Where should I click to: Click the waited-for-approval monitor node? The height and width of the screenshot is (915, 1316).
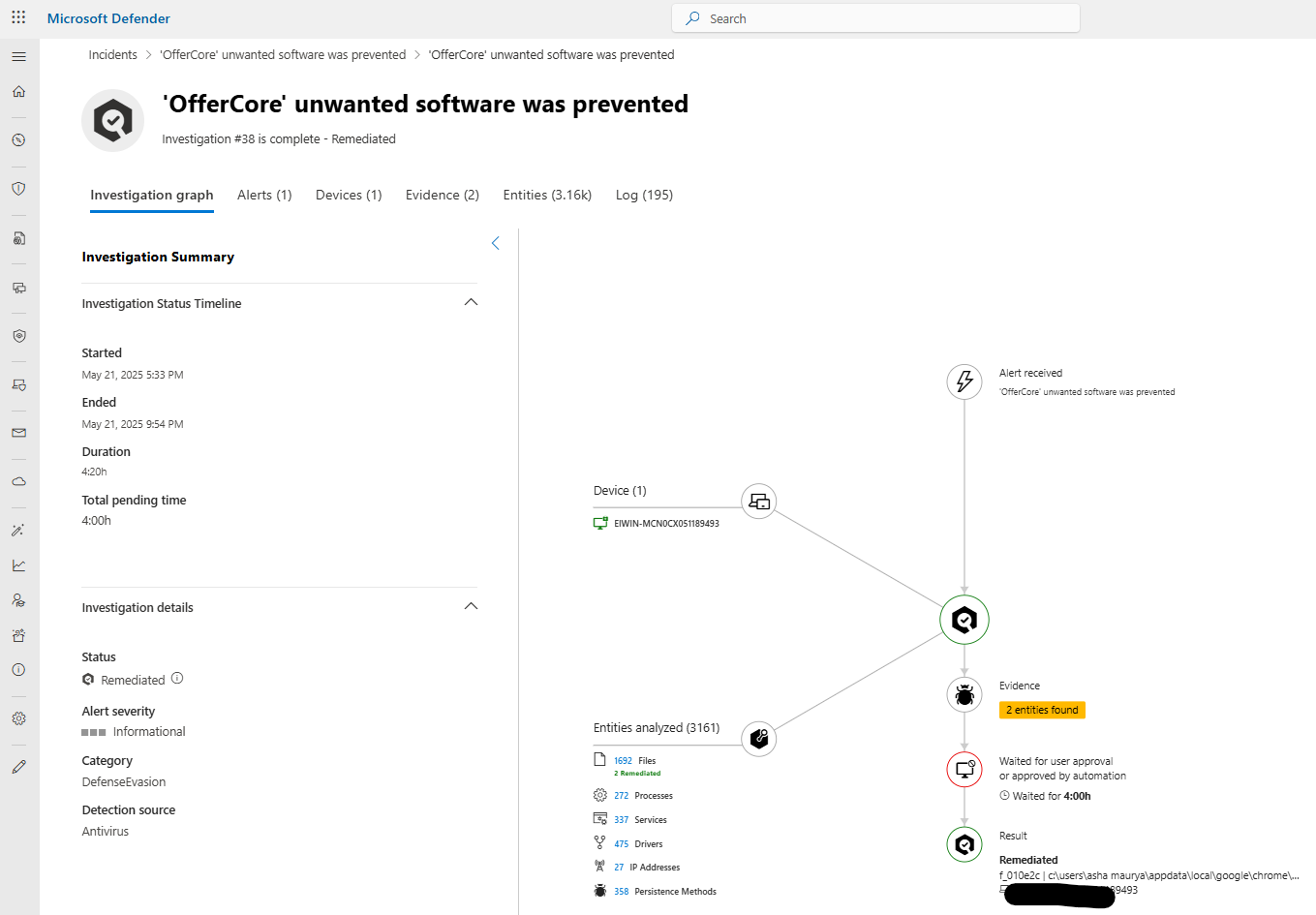pyautogui.click(x=964, y=770)
